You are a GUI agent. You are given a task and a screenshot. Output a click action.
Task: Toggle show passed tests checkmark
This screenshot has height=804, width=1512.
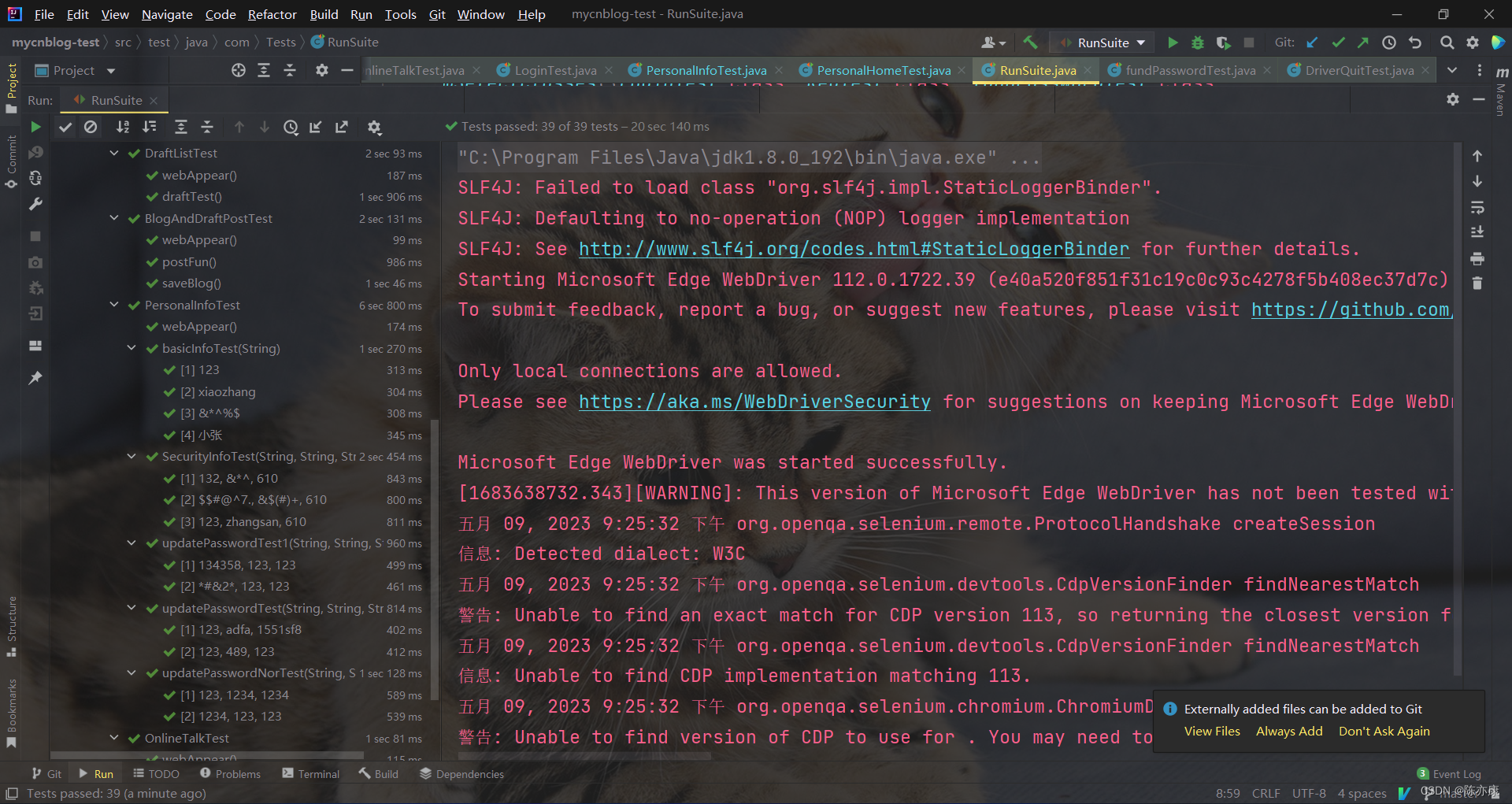coord(65,127)
